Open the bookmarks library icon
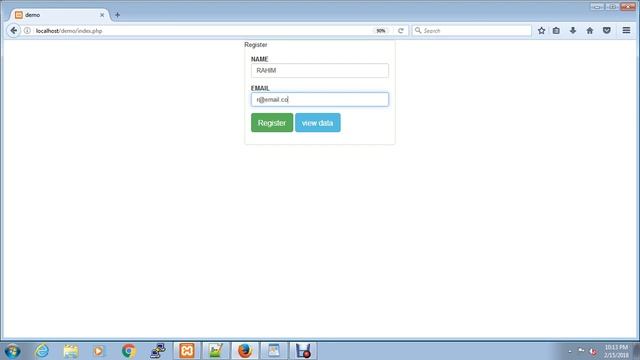Image resolution: width=640 pixels, height=360 pixels. point(556,31)
